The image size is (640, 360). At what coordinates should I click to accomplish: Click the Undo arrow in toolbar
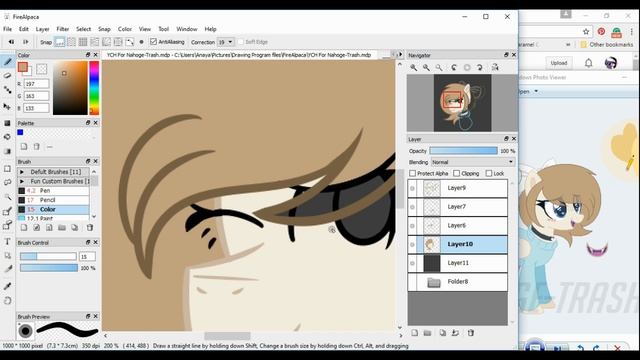click(11, 42)
